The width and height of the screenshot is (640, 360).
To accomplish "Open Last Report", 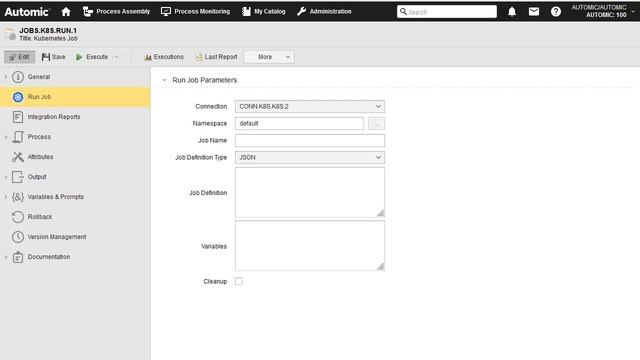I will [216, 57].
